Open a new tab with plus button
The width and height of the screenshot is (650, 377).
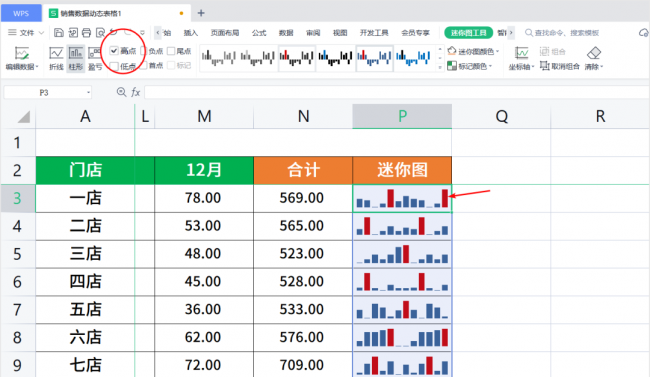coord(201,13)
